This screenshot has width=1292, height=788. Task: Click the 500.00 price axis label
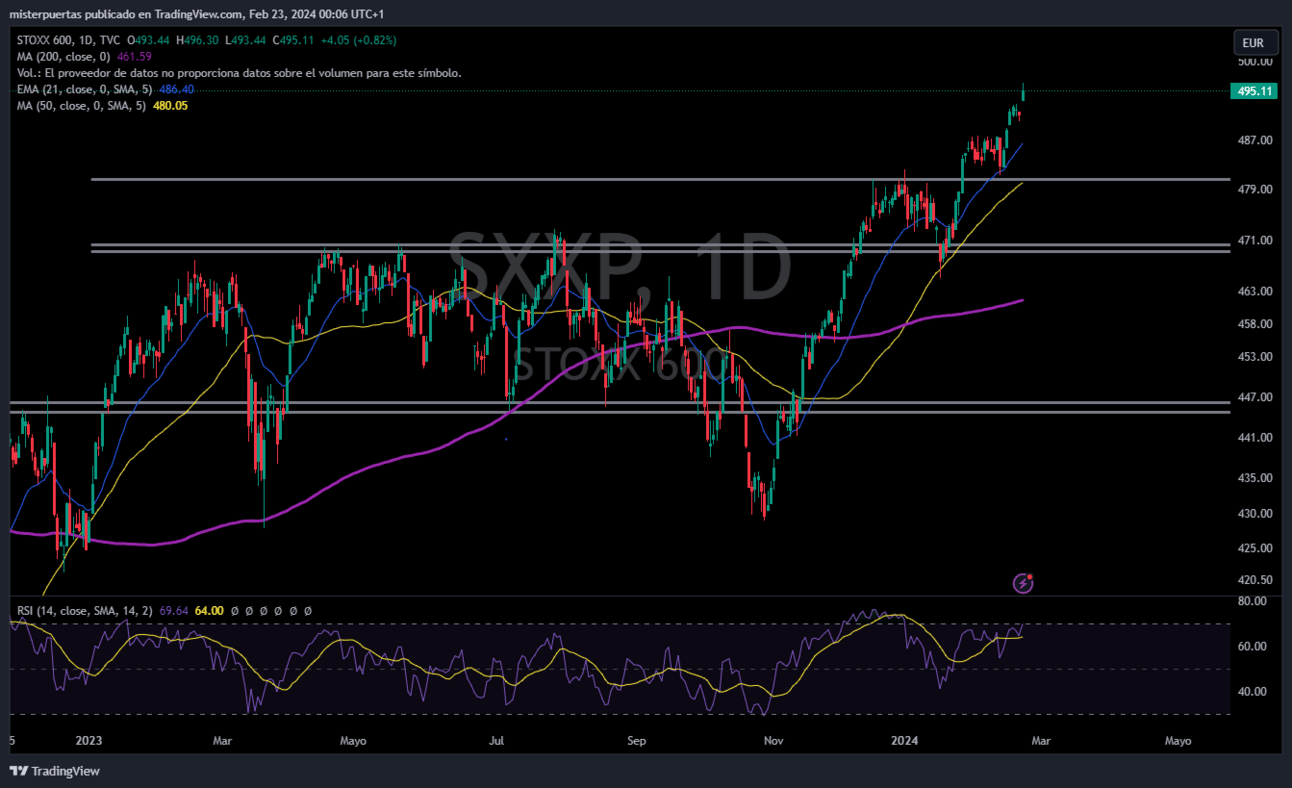tap(1254, 61)
